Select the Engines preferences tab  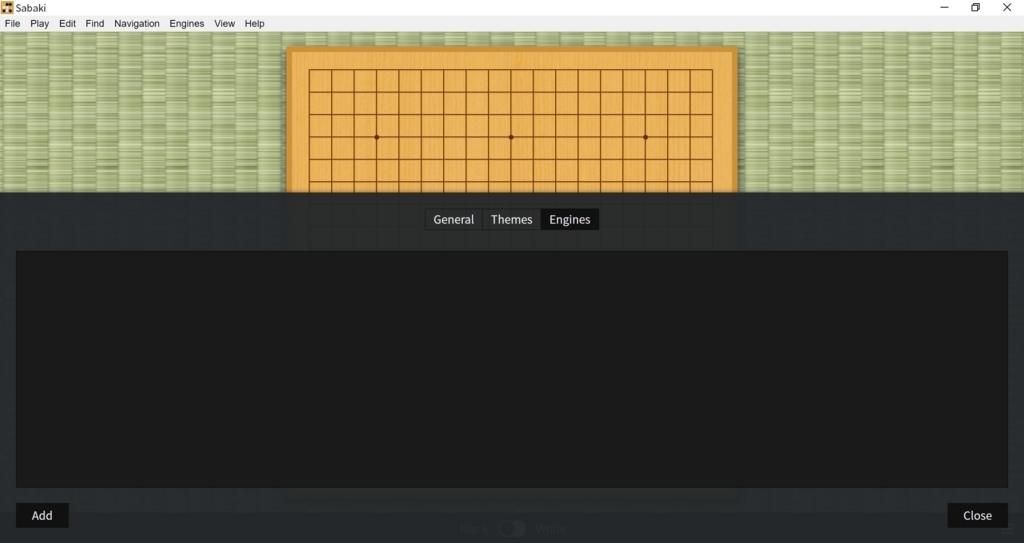point(569,220)
